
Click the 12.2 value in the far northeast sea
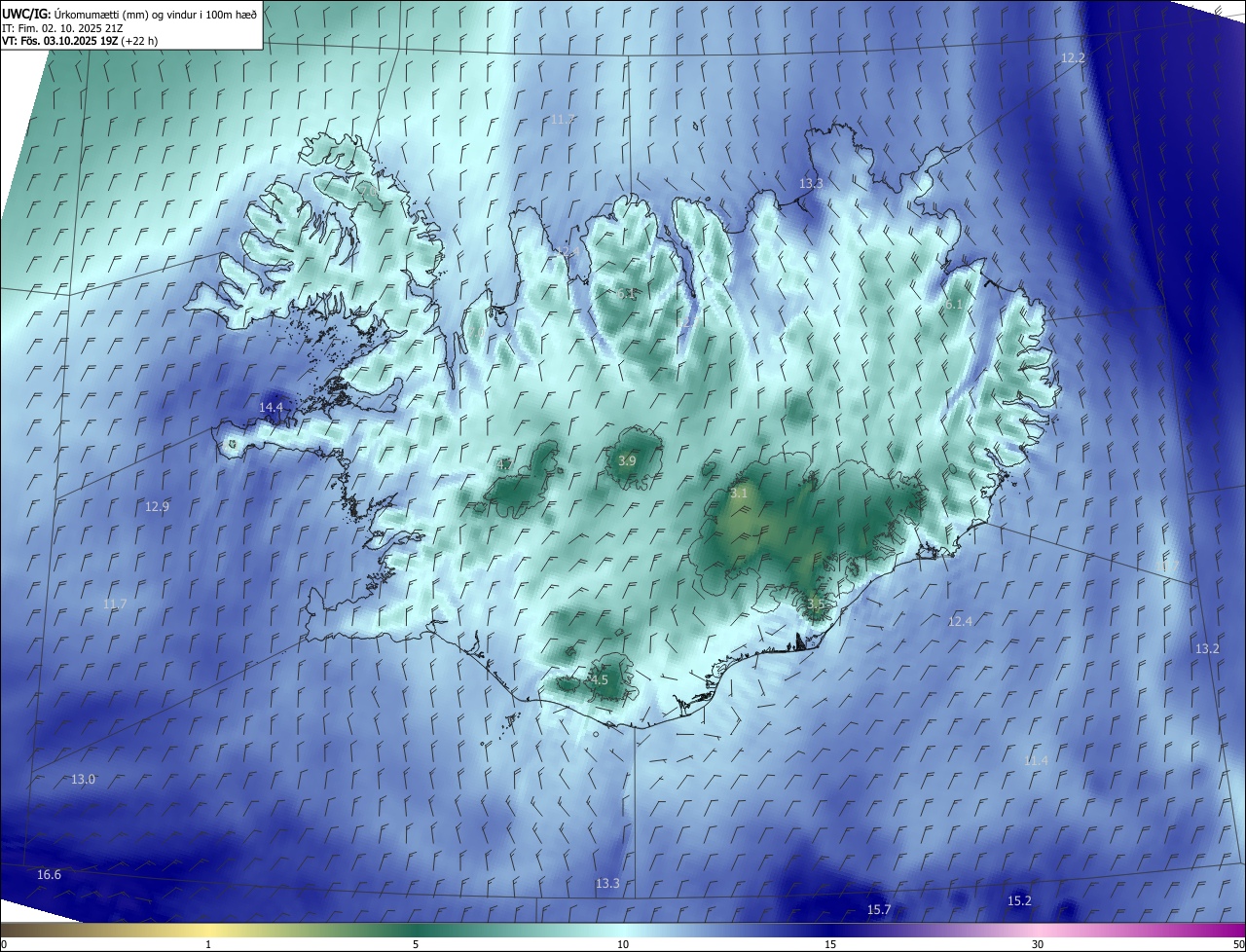click(x=1073, y=58)
